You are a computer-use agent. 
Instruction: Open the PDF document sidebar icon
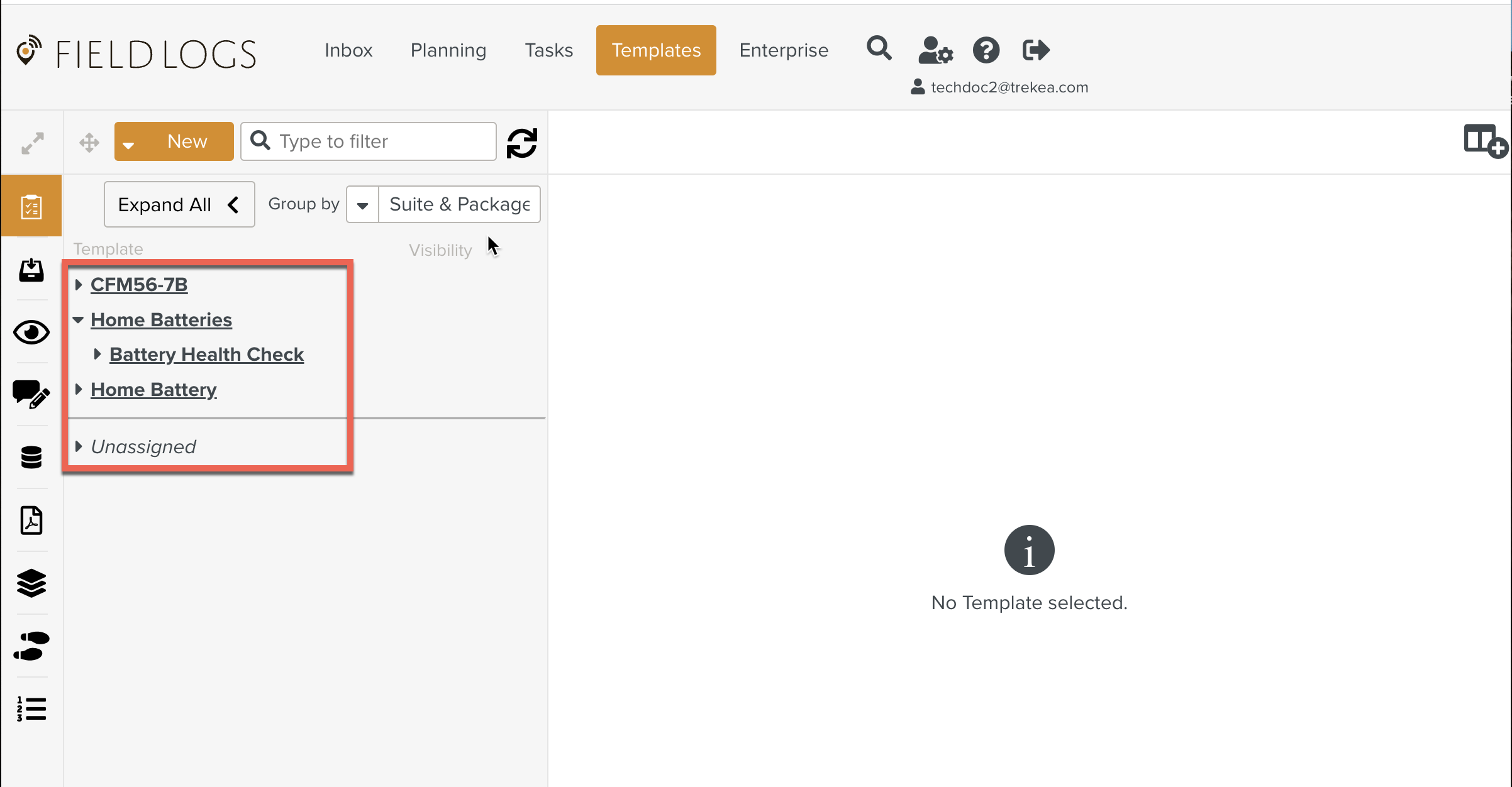click(x=31, y=520)
